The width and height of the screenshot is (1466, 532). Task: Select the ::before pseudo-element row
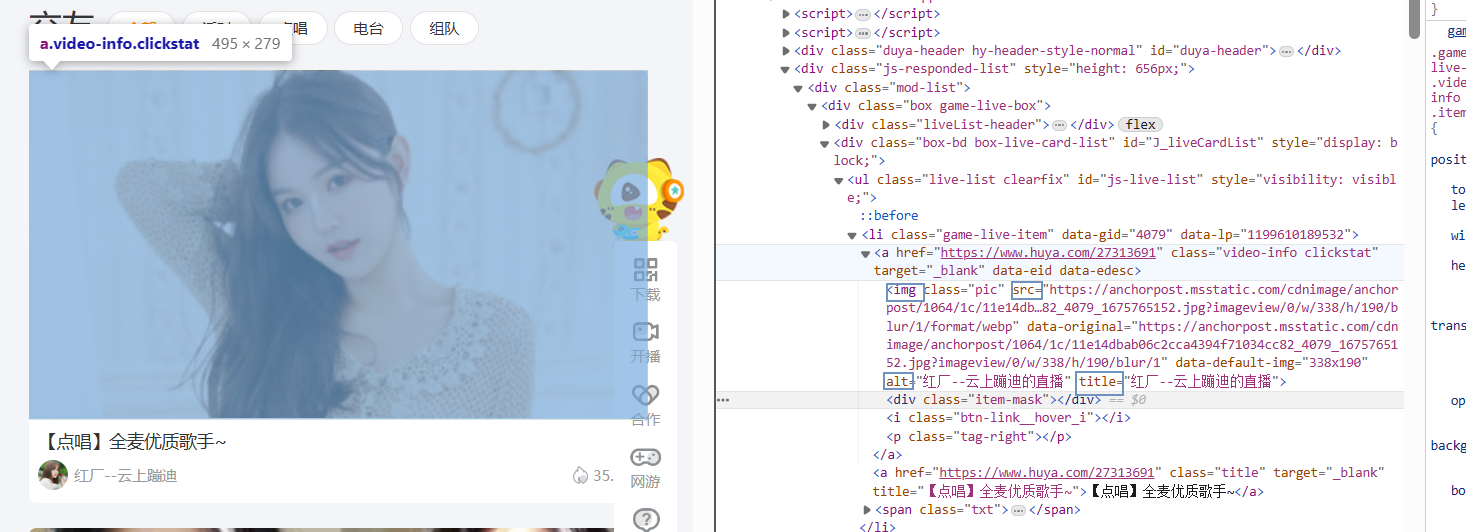coord(889,216)
